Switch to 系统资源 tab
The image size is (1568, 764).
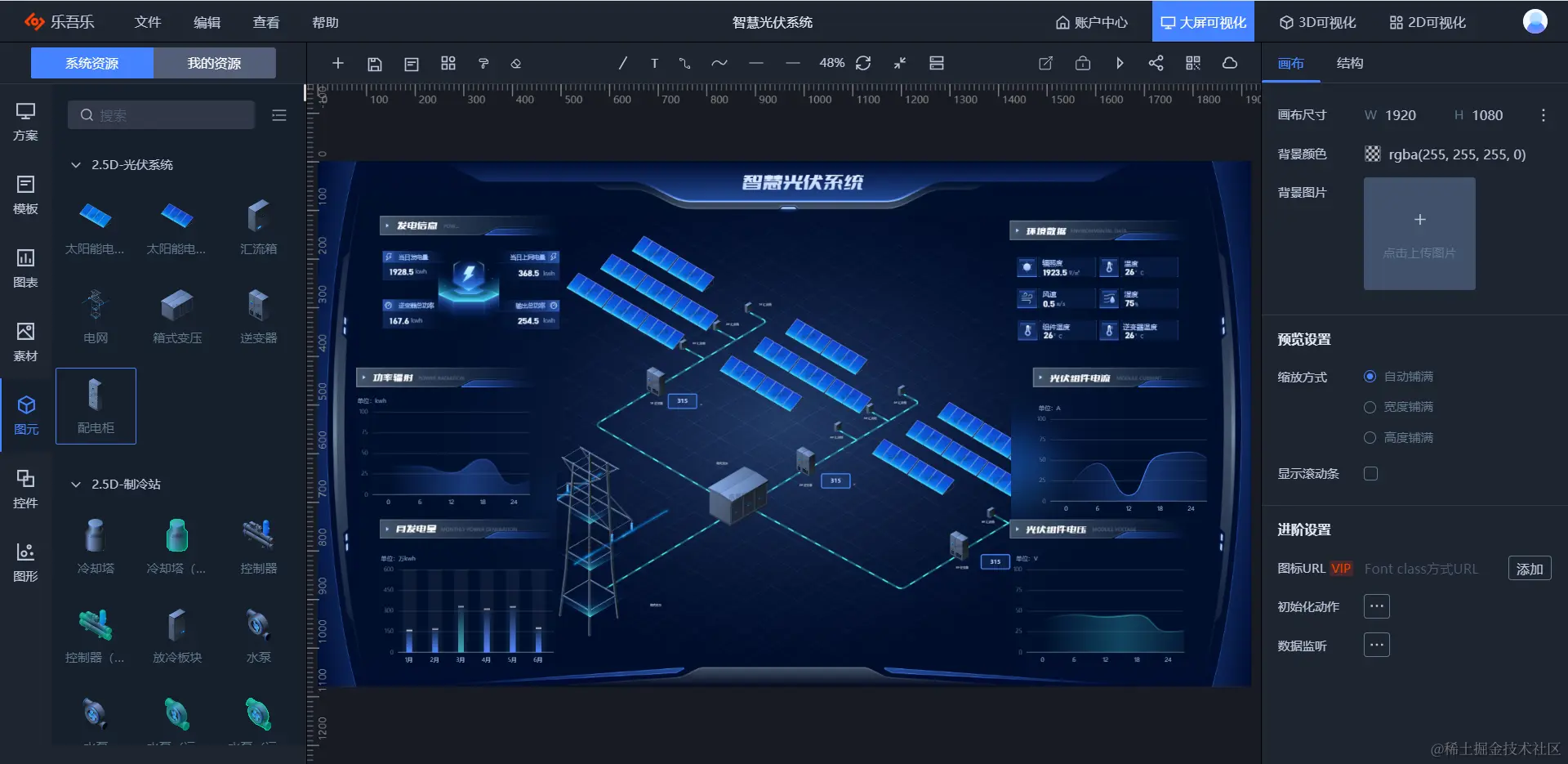click(x=92, y=63)
